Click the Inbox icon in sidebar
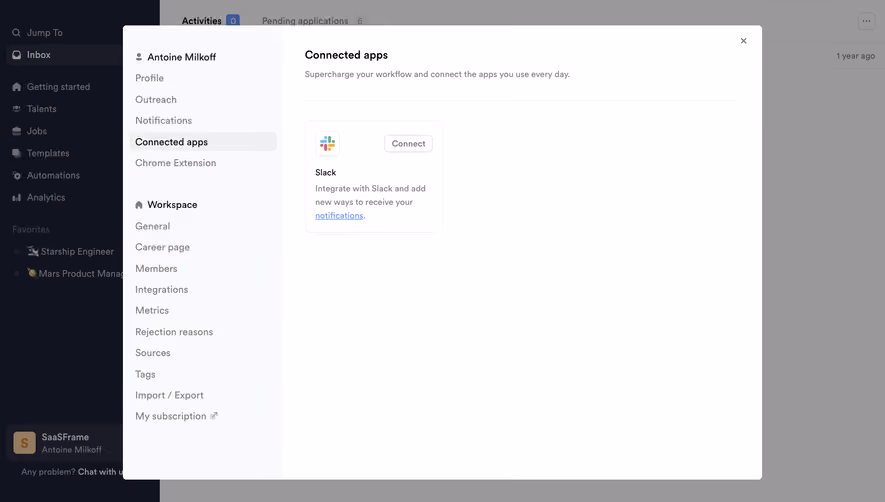Screen dimensions: 885x502 tap(16, 55)
